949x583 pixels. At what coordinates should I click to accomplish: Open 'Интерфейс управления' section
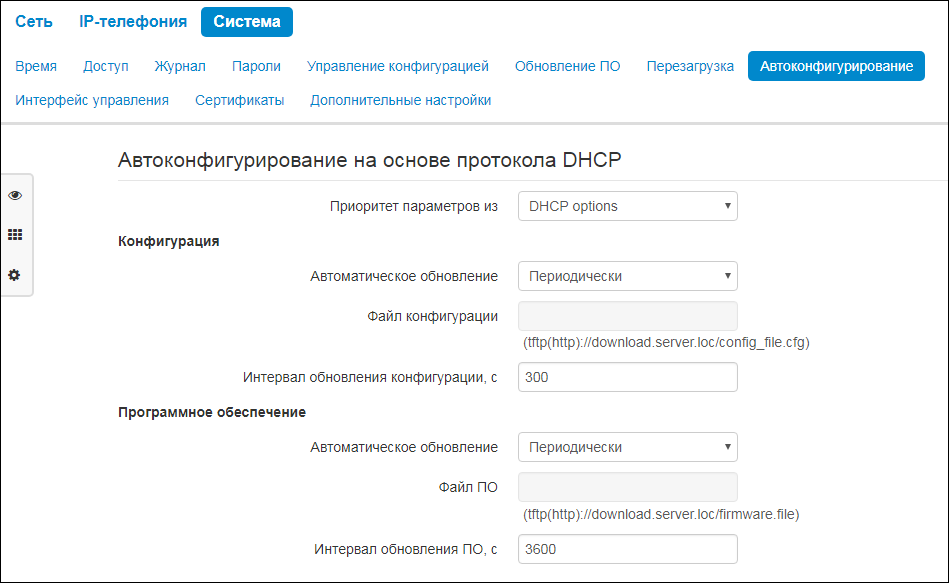[x=92, y=100]
